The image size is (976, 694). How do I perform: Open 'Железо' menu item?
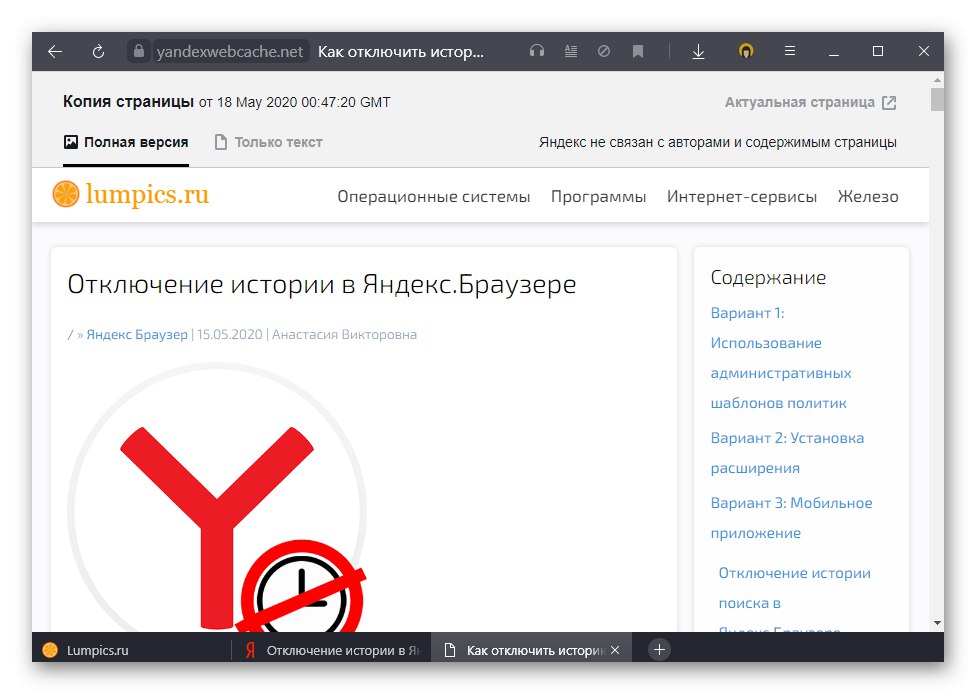pos(868,197)
